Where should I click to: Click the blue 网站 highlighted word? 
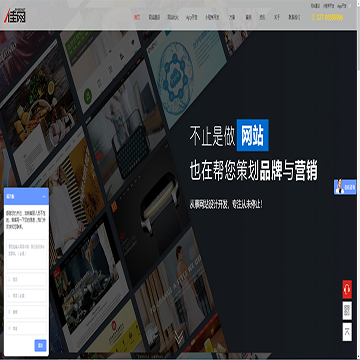(253, 135)
